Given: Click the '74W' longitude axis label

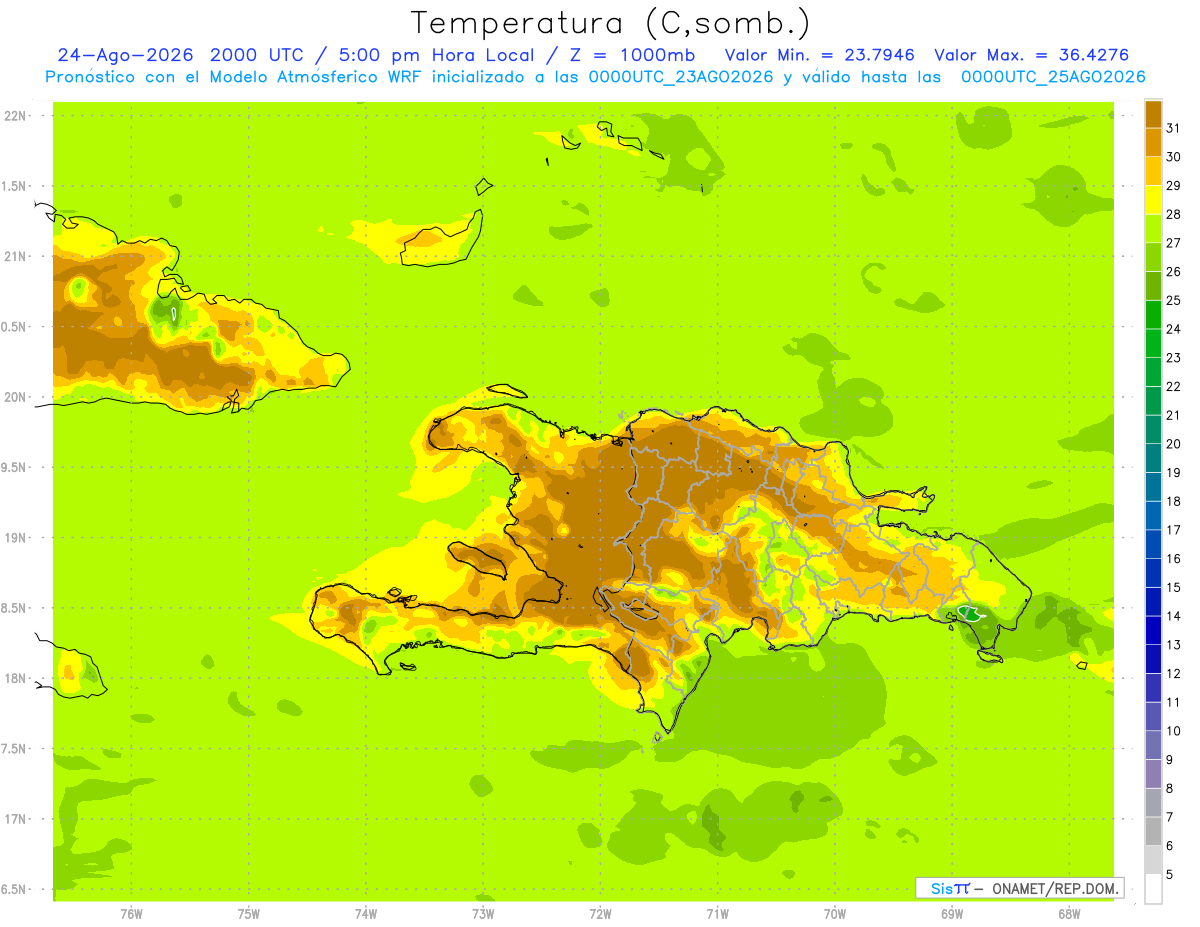Looking at the screenshot, I should (x=366, y=913).
